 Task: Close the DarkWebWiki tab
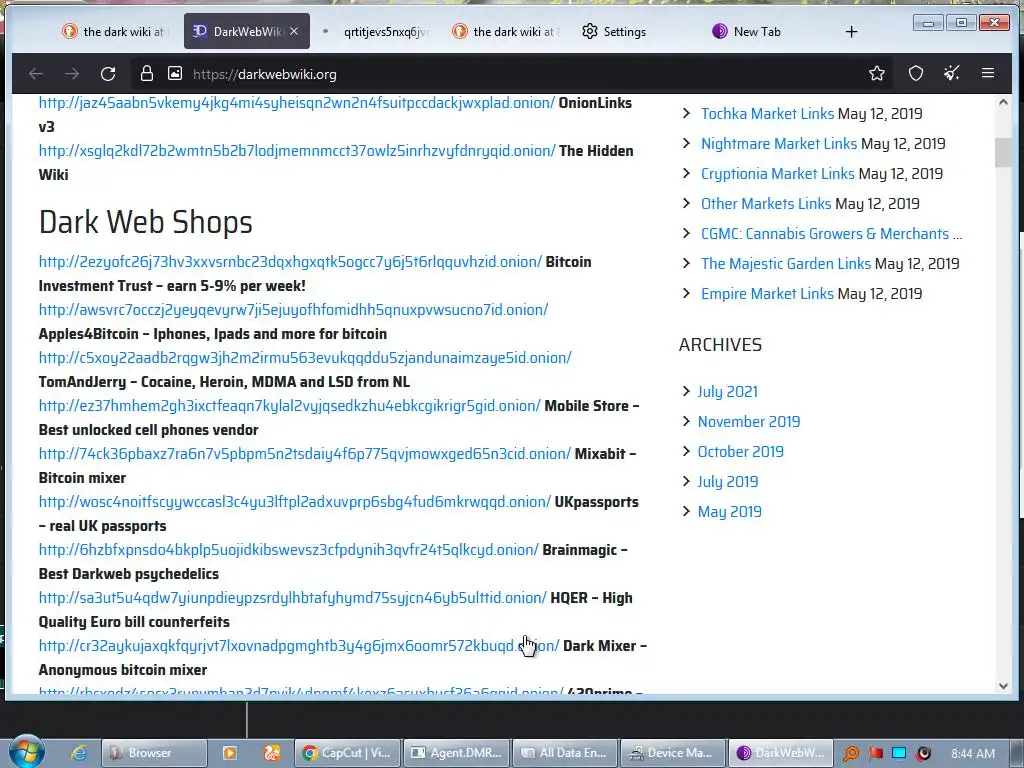pyautogui.click(x=294, y=31)
